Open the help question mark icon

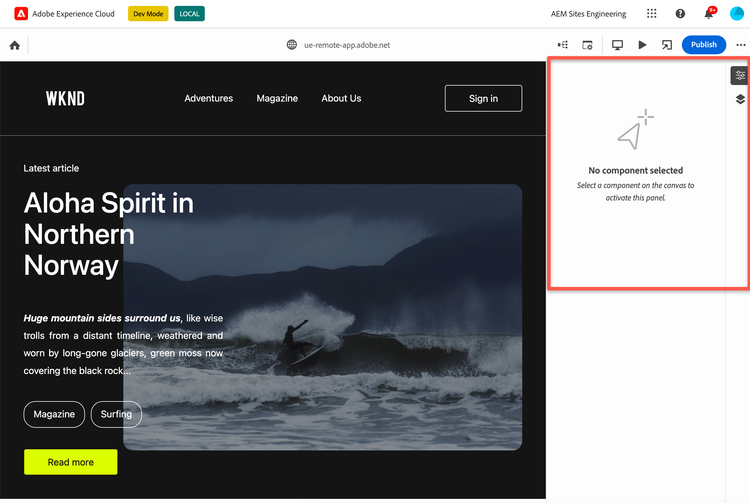pyautogui.click(x=681, y=14)
